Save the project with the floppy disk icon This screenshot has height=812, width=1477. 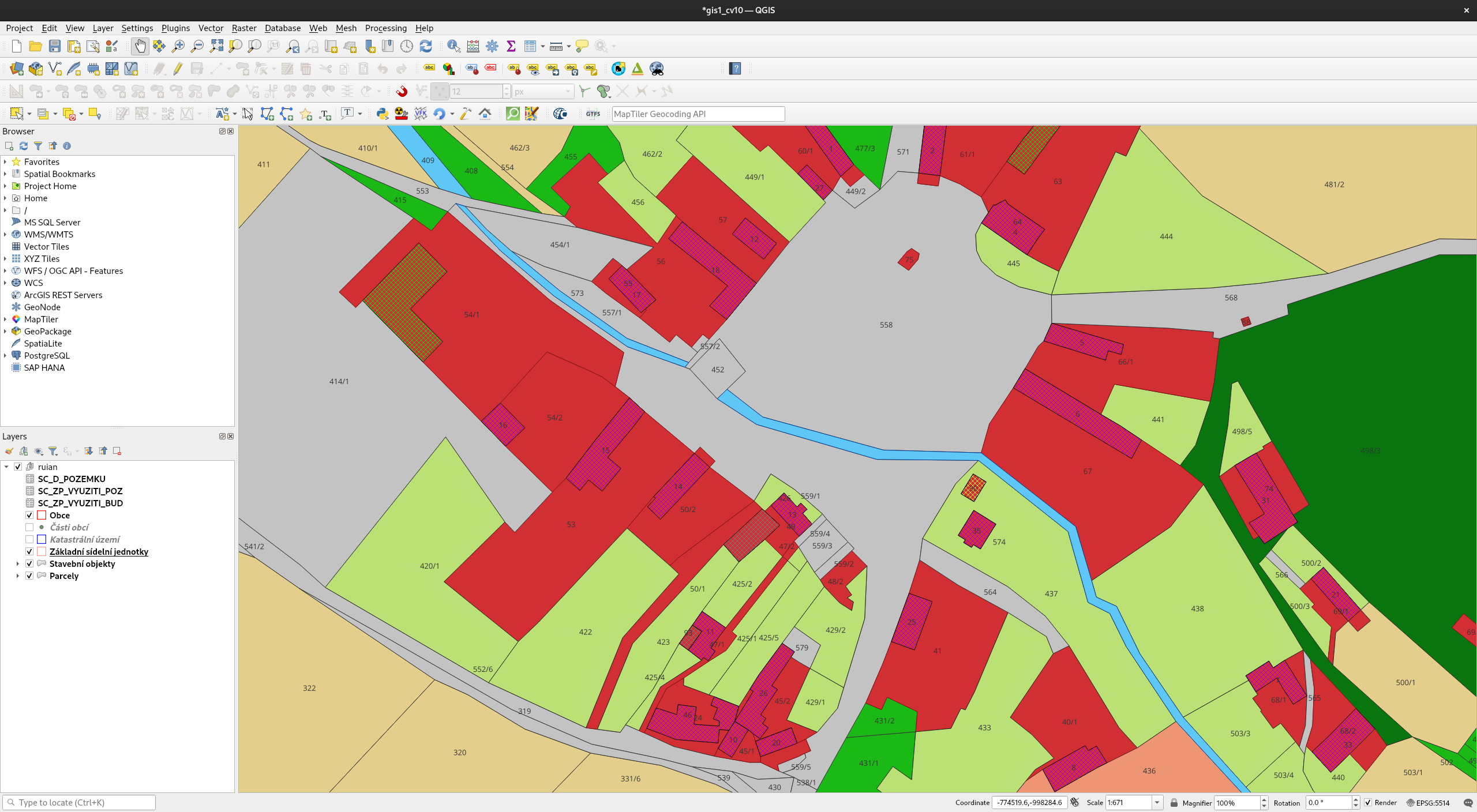click(54, 46)
